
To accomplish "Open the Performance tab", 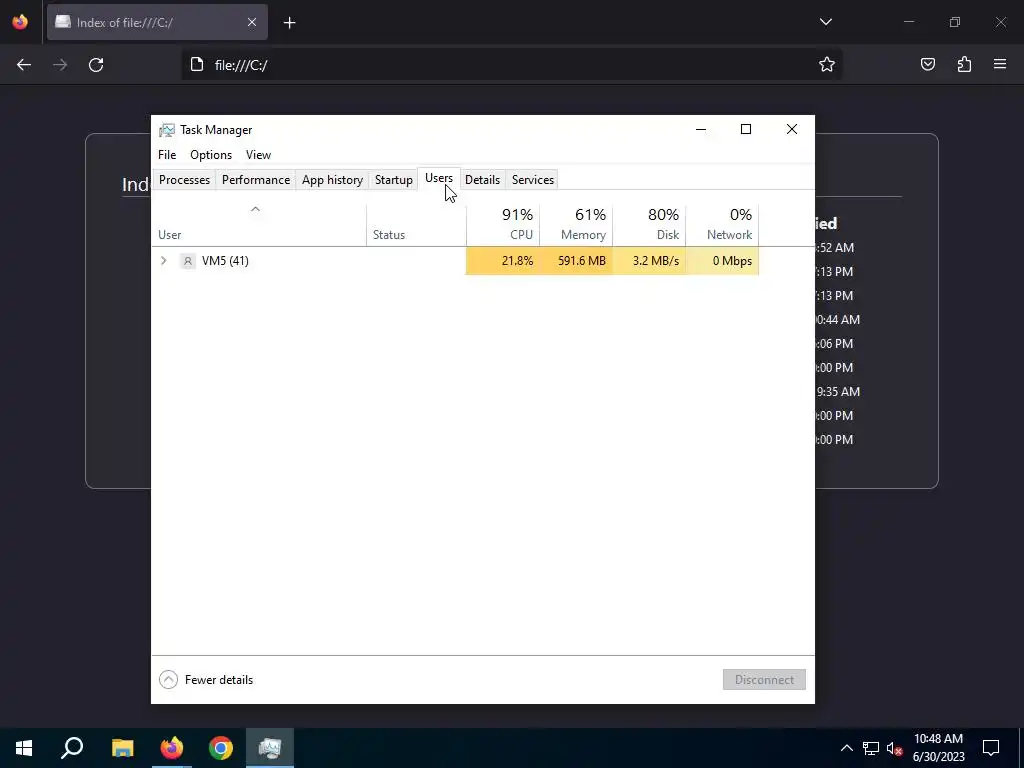I will (x=255, y=180).
